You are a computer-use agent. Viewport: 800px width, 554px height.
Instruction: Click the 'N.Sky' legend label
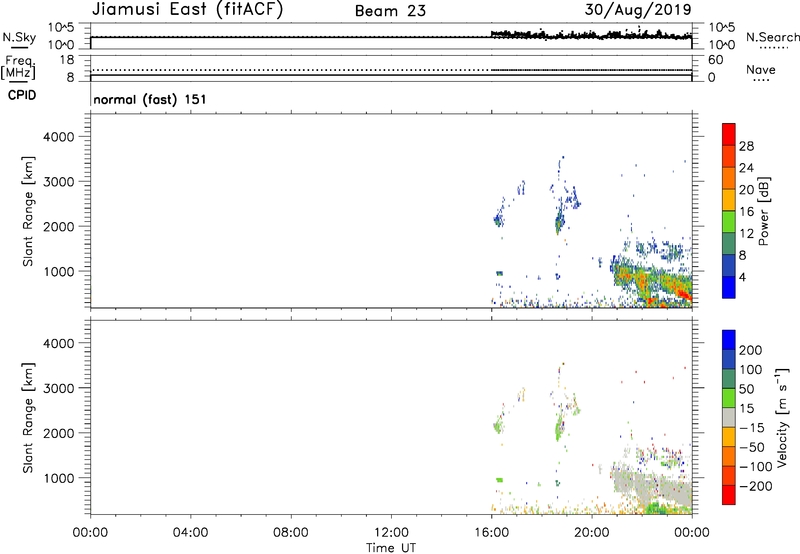[19, 37]
